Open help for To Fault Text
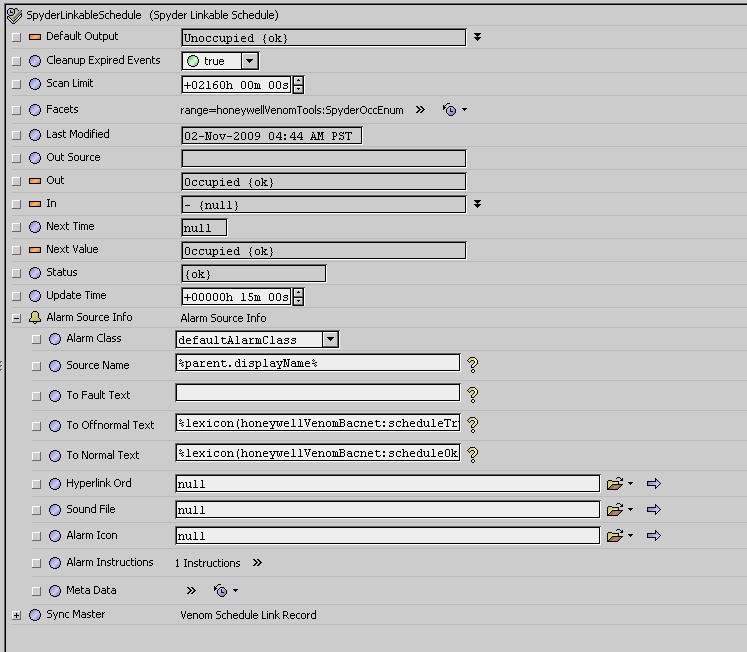 473,395
